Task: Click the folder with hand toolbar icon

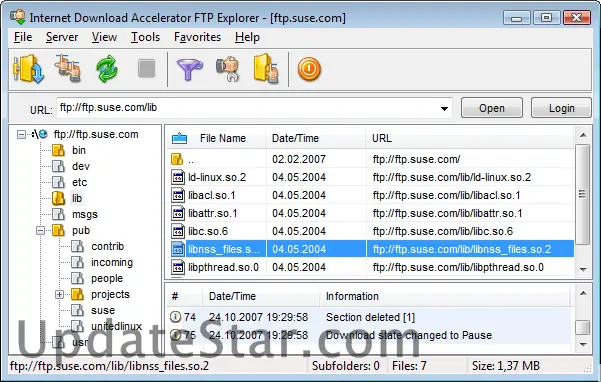Action: 266,69
